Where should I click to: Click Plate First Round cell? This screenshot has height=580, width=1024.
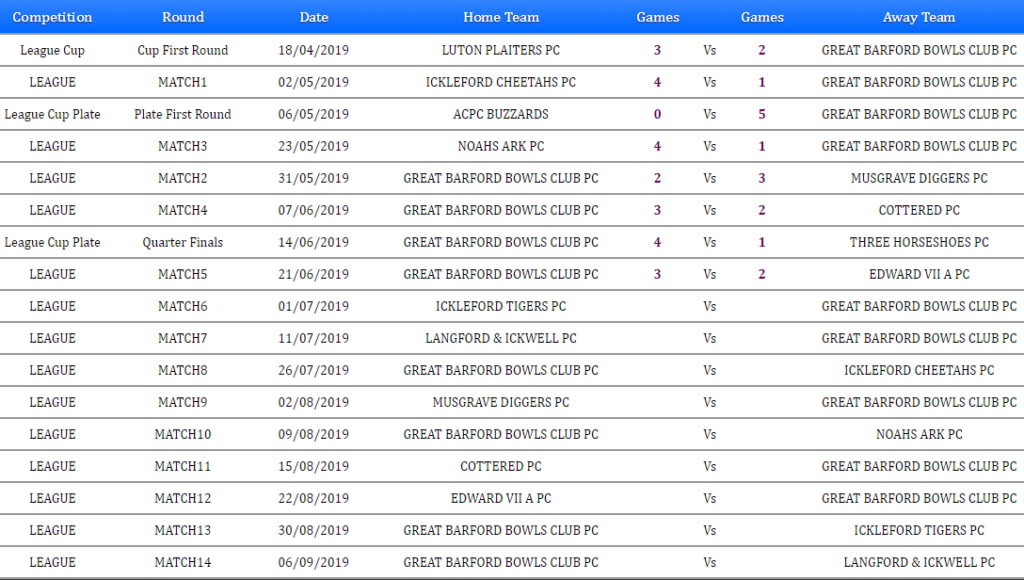tap(183, 114)
